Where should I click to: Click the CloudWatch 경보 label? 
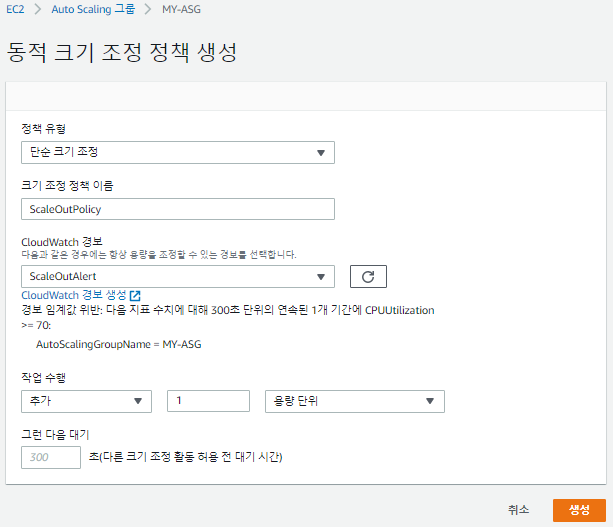[x=62, y=242]
